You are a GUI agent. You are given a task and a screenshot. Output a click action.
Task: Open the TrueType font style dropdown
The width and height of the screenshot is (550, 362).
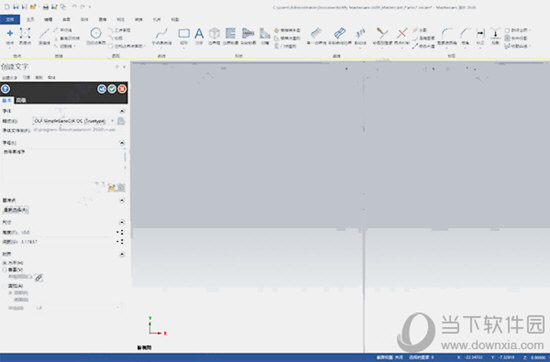[74, 121]
